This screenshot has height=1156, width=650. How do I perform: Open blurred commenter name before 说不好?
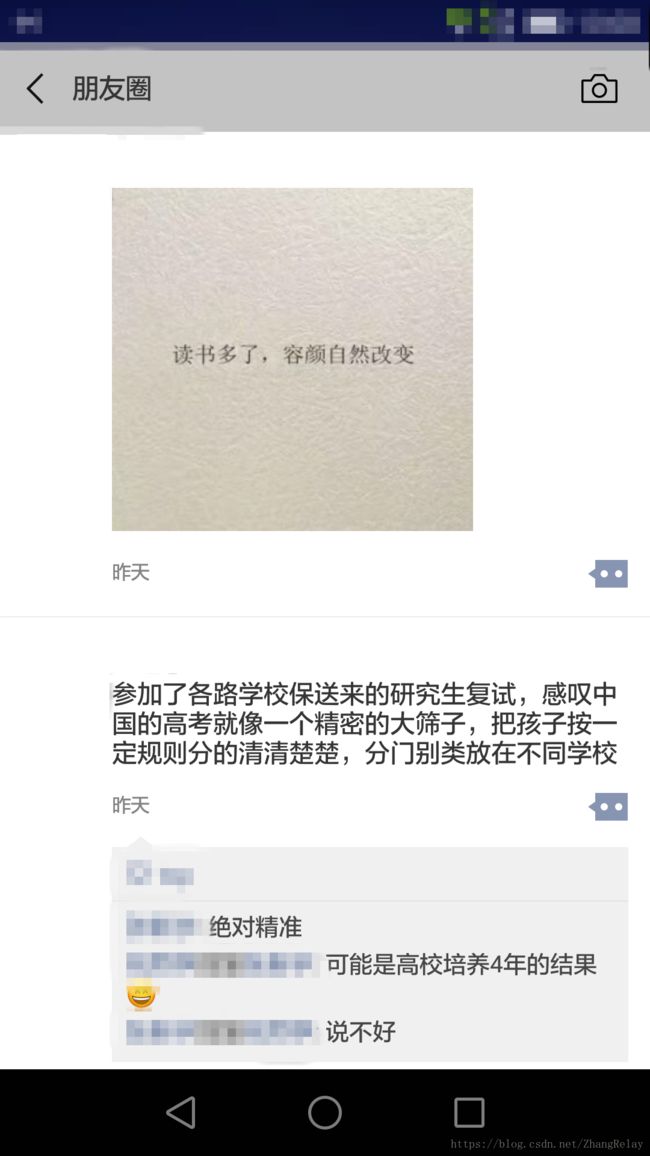pyautogui.click(x=223, y=1031)
